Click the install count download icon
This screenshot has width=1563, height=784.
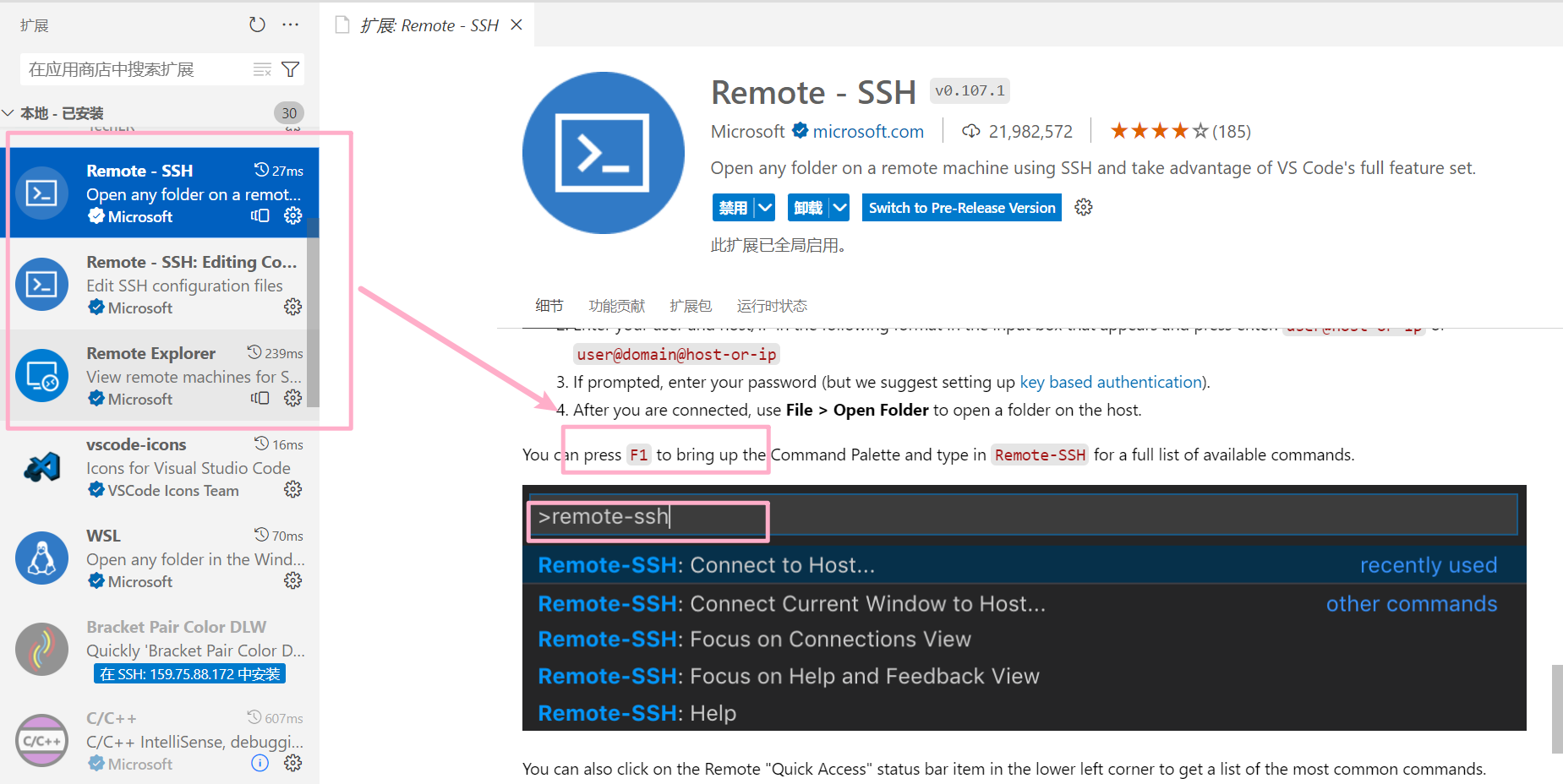click(971, 131)
